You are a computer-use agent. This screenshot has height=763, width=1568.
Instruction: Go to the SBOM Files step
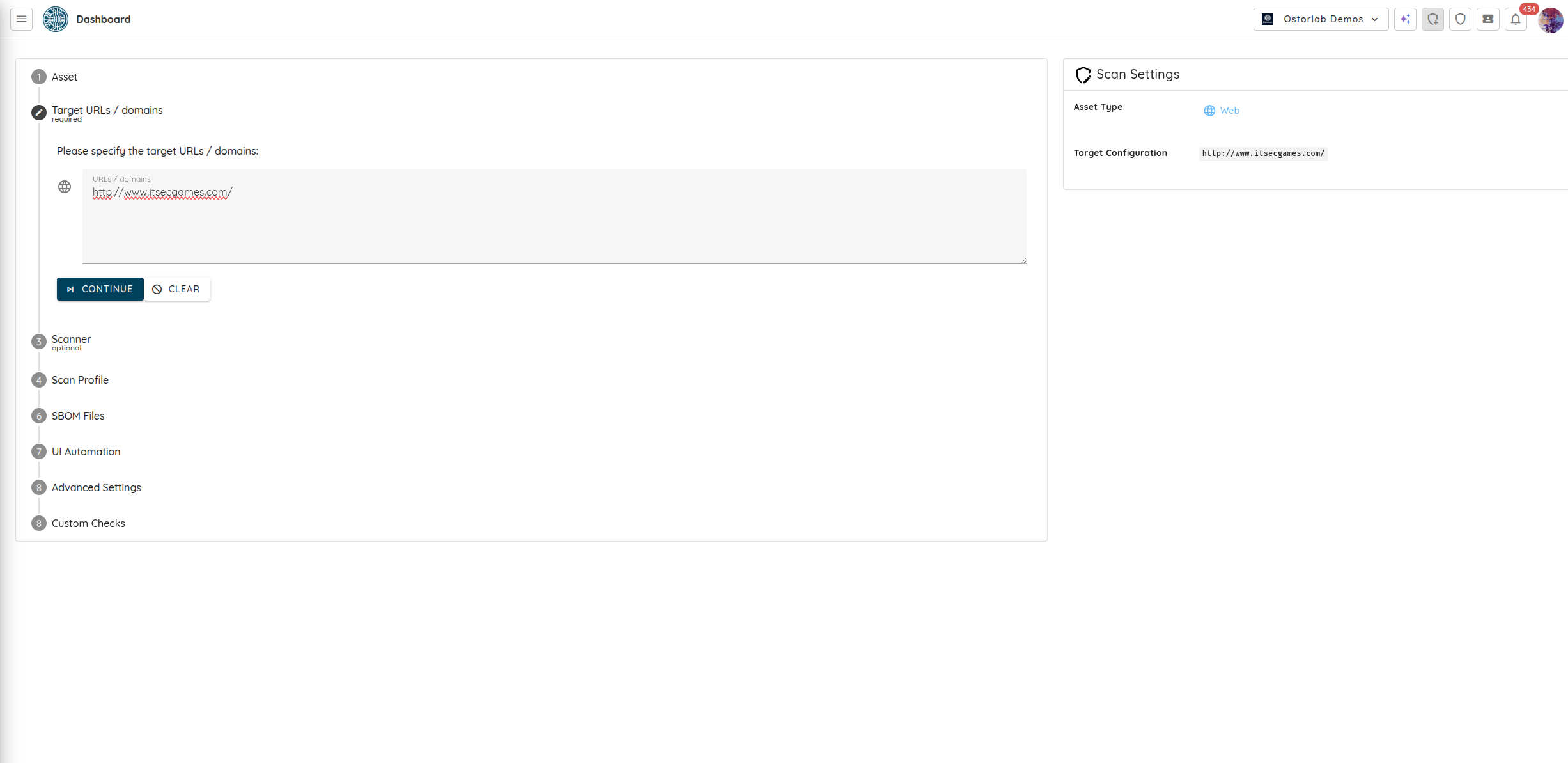(x=78, y=416)
